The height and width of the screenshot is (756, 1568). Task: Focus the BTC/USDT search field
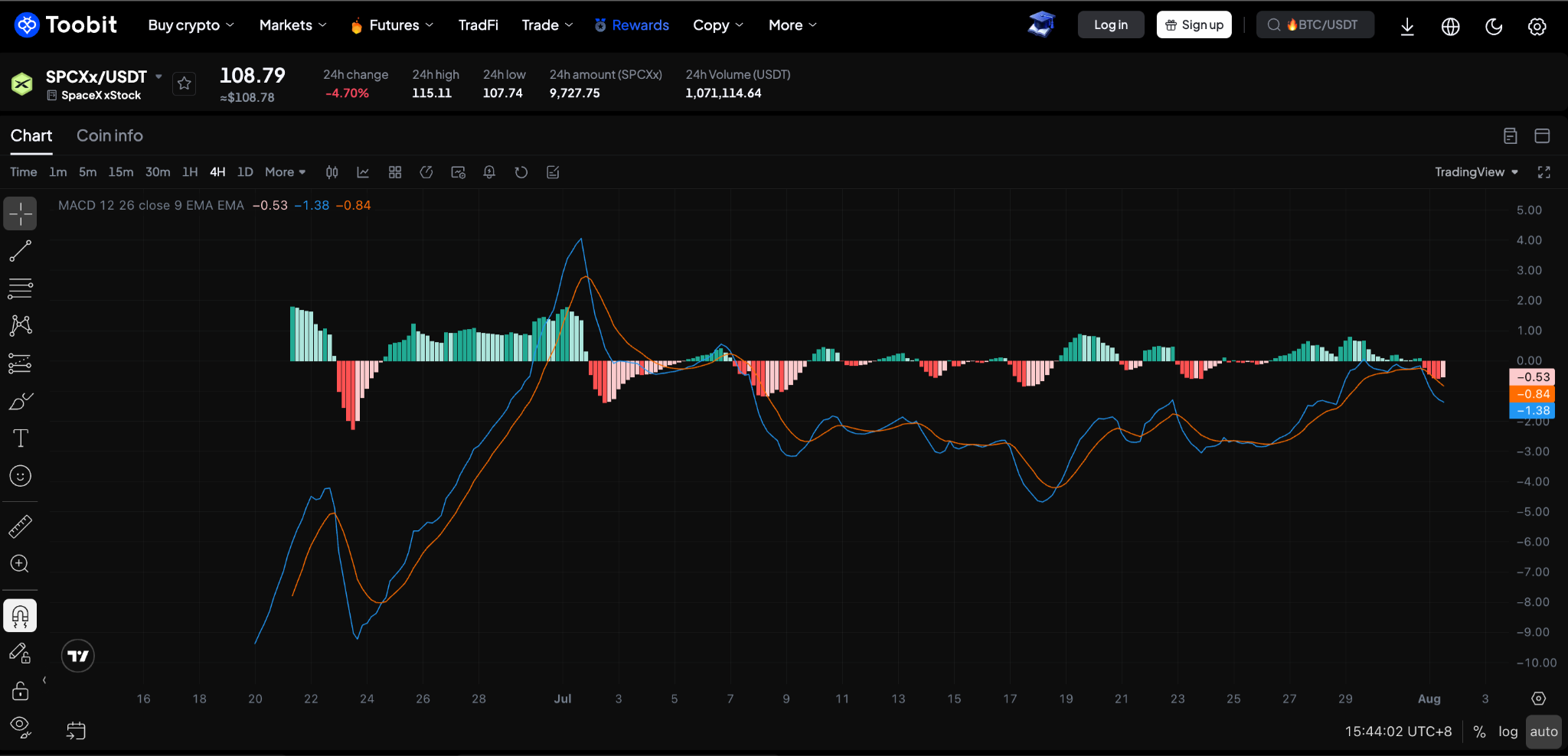[x=1315, y=24]
